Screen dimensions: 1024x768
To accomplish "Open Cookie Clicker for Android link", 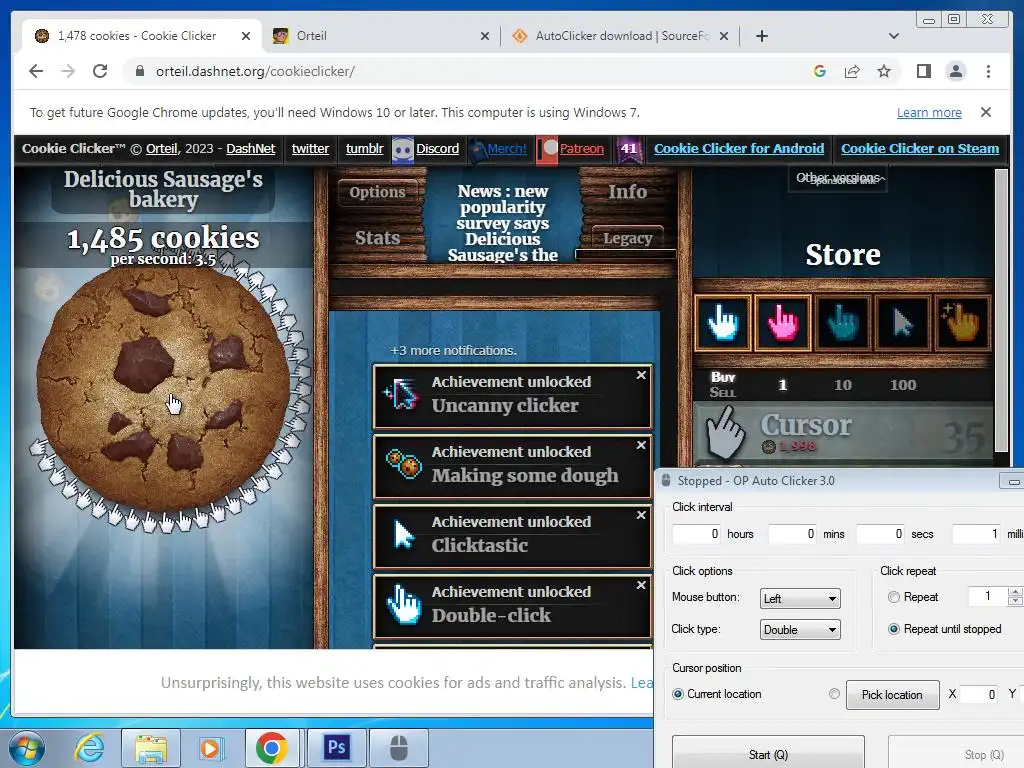I will [739, 149].
